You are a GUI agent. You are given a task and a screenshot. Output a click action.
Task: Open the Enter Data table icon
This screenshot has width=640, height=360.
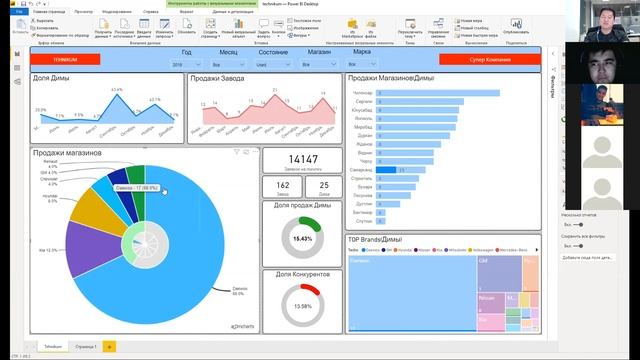coord(144,24)
